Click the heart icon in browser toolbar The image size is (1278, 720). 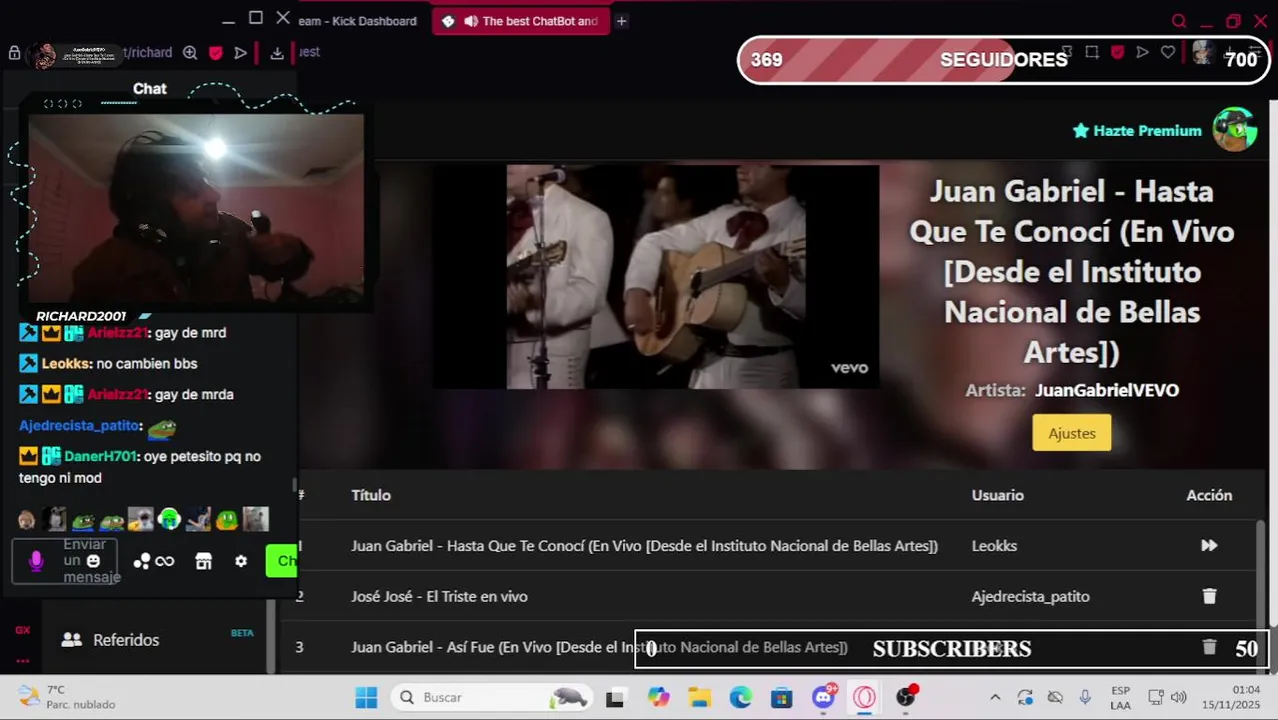coord(1168,52)
